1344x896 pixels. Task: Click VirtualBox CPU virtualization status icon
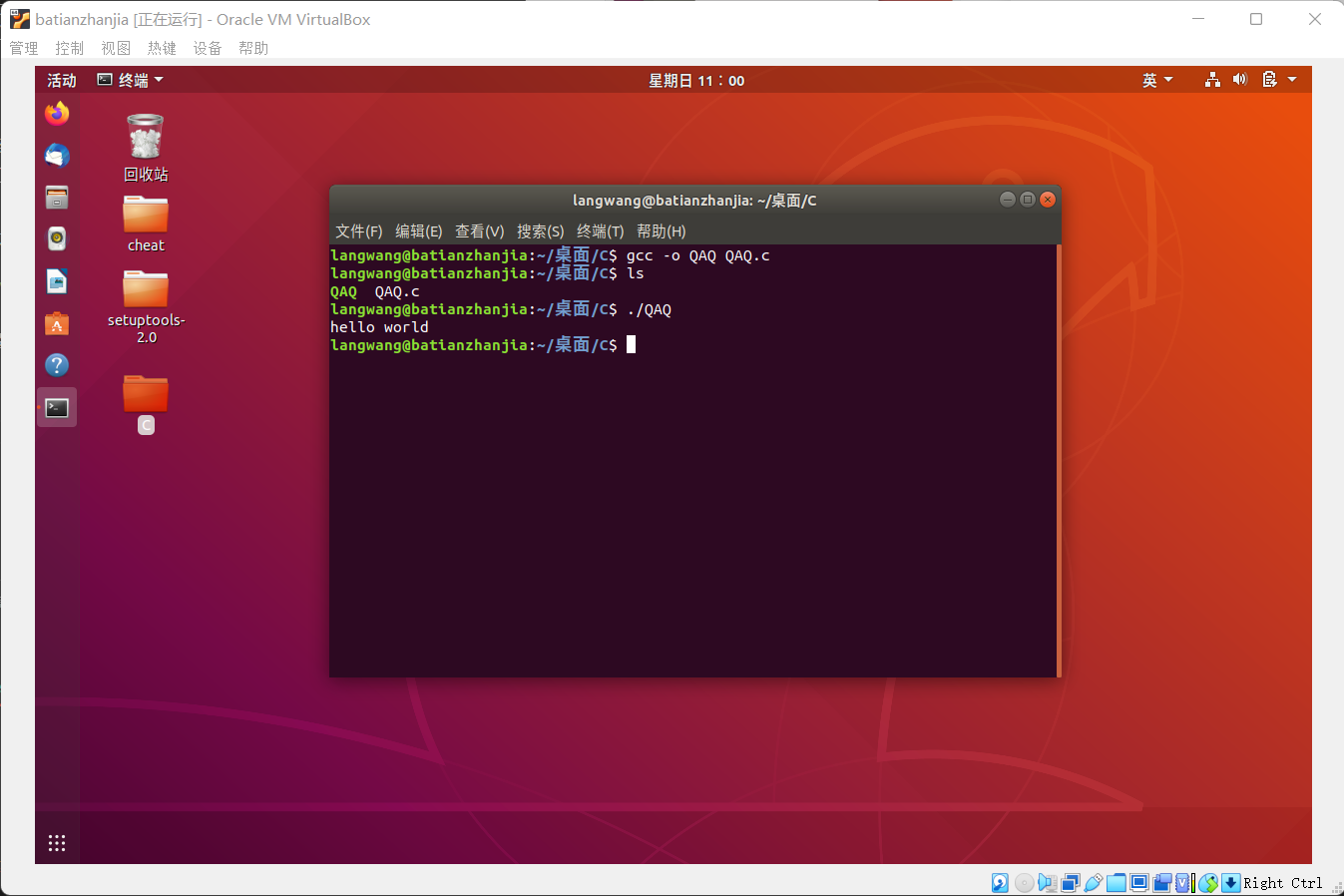[x=1183, y=883]
